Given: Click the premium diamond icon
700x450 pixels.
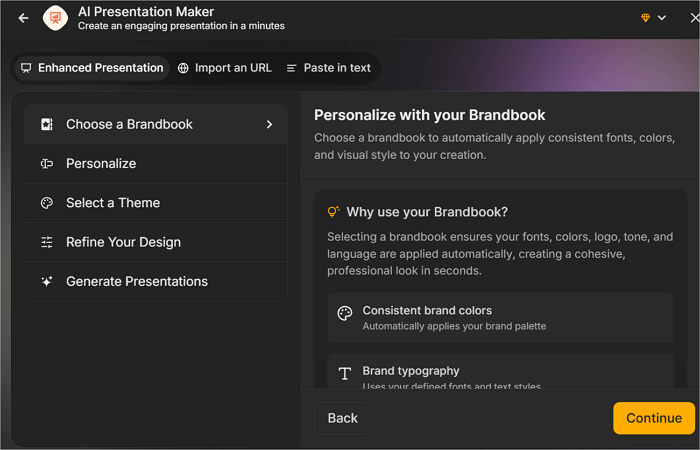Looking at the screenshot, I should 645,18.
